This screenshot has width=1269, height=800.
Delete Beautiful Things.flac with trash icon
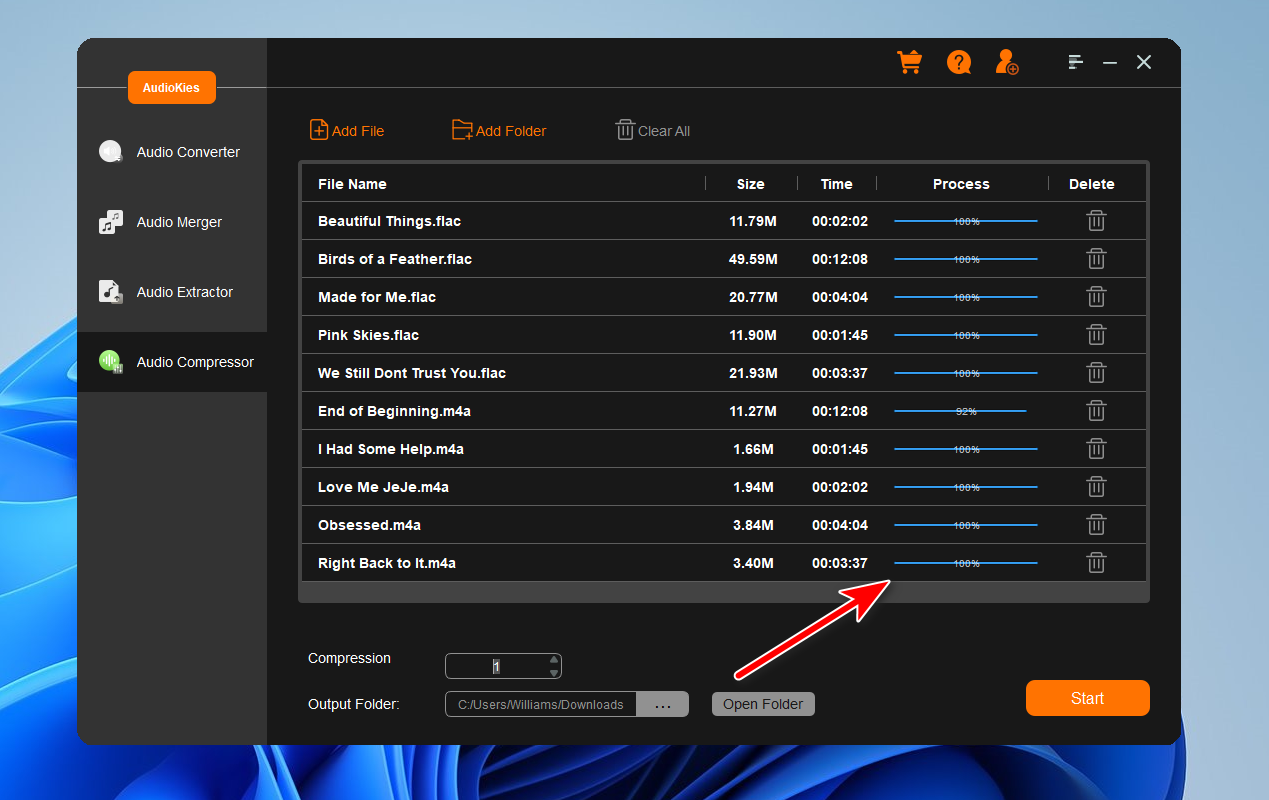(1096, 221)
